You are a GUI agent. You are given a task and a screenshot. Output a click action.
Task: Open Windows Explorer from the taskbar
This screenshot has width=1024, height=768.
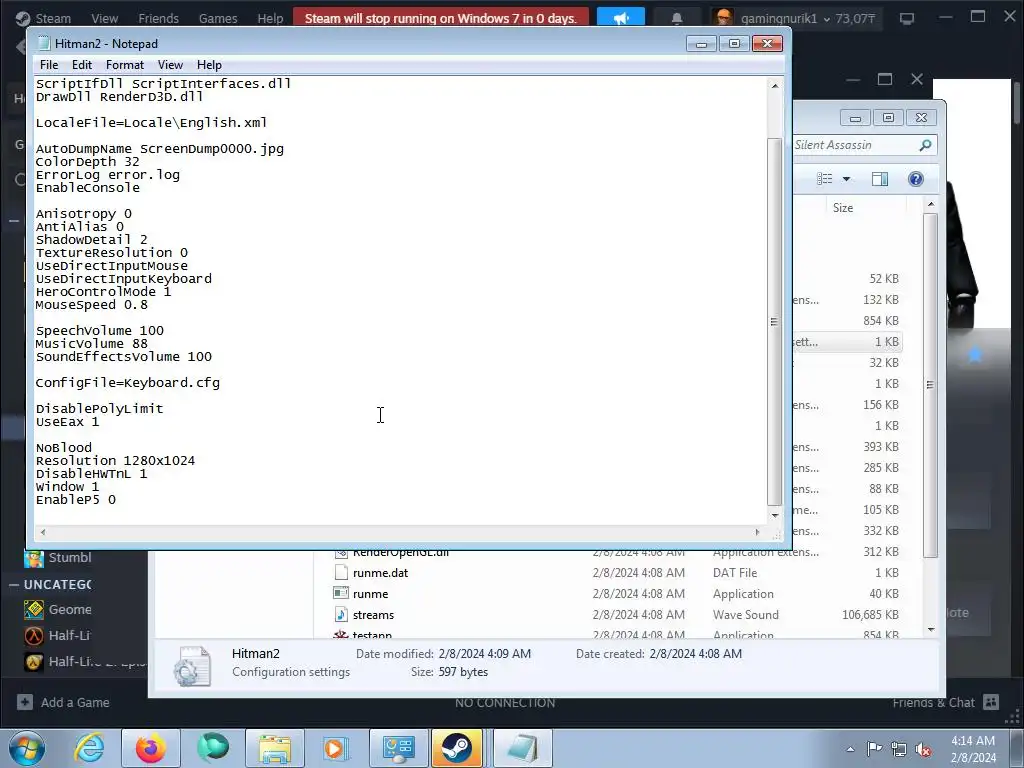[x=275, y=748]
